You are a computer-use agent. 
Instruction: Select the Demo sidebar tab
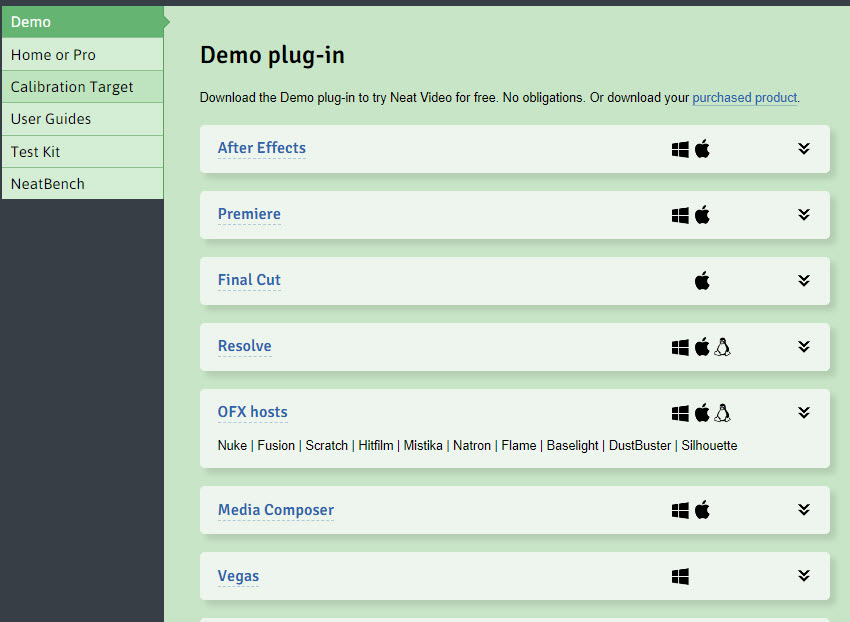tap(82, 22)
